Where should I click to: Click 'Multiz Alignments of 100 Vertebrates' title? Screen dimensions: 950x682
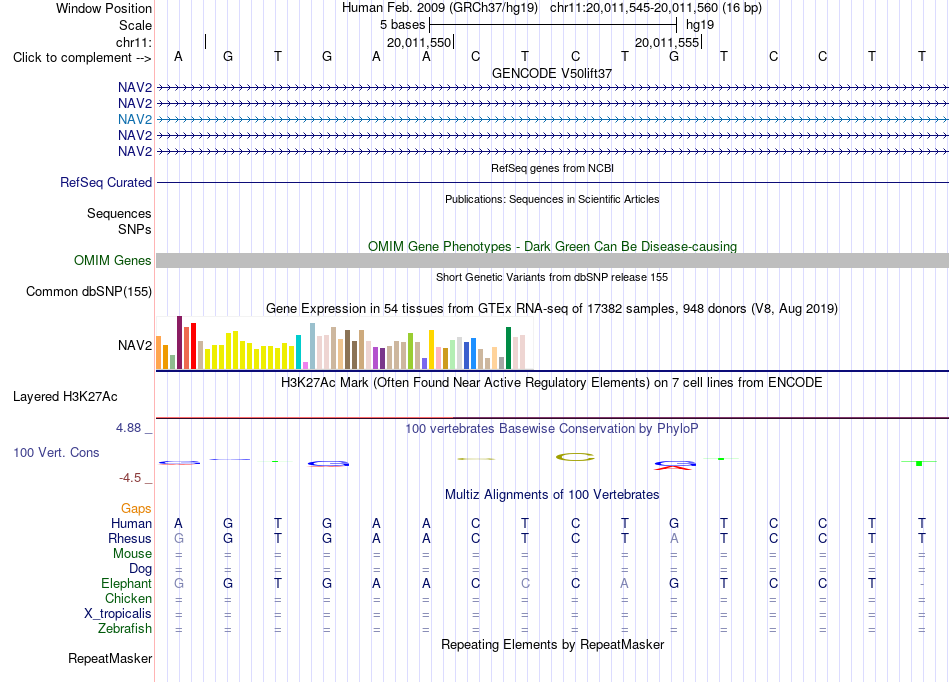coord(552,494)
